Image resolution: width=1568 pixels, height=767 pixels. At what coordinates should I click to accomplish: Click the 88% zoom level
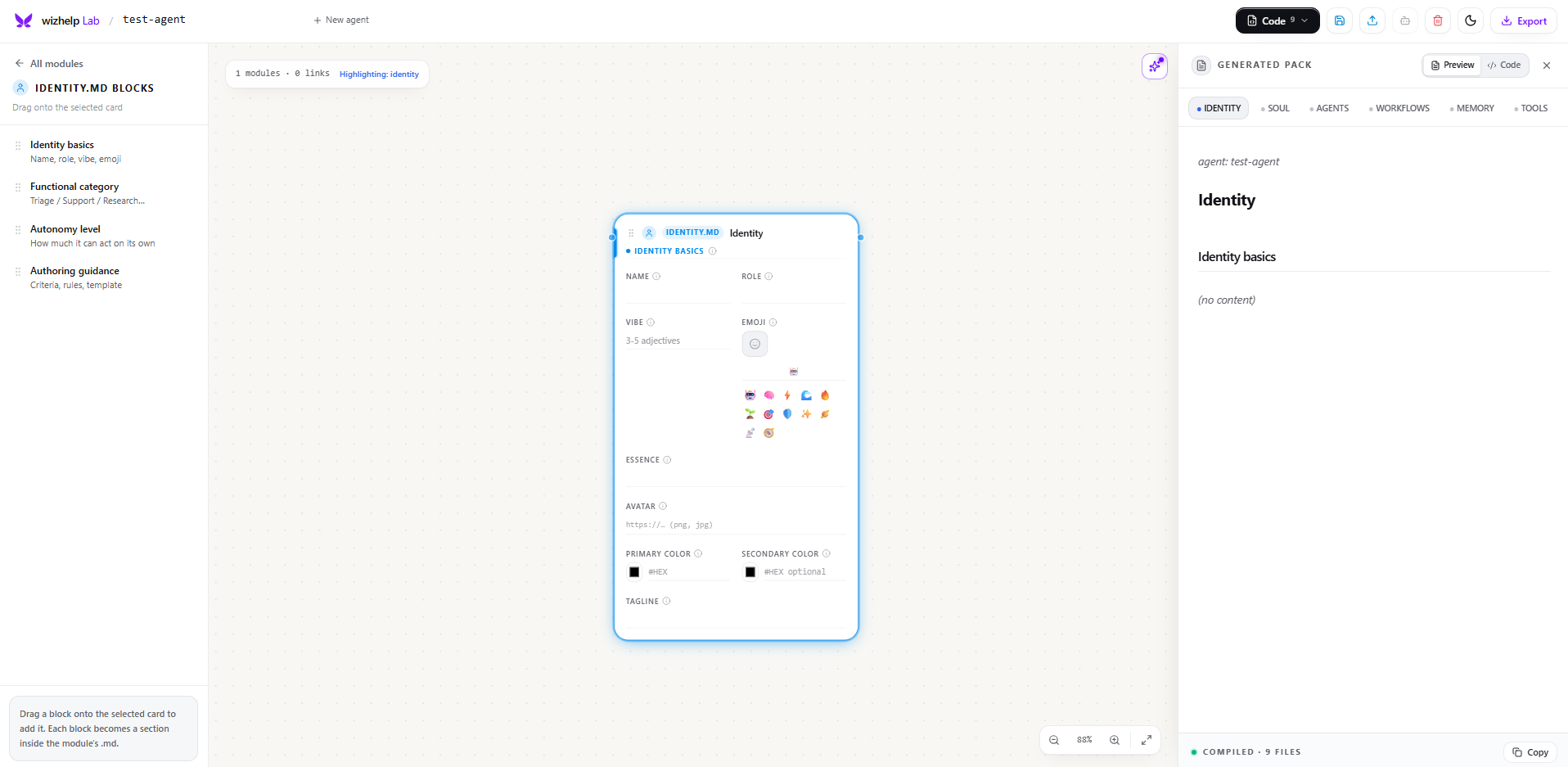[1084, 740]
